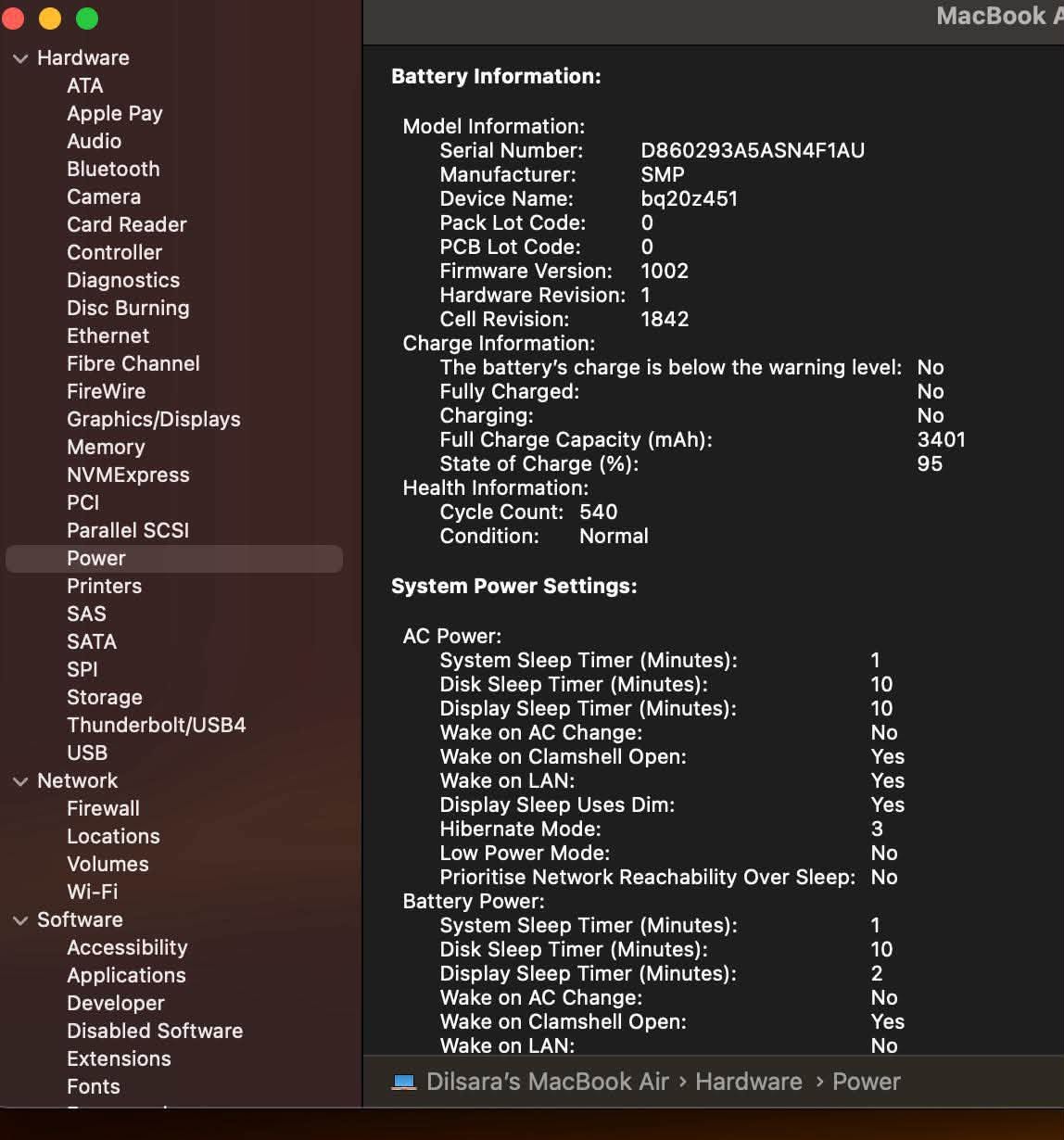Select Bluetooth in the Hardware list
Viewport: 1064px width, 1140px height.
113,169
